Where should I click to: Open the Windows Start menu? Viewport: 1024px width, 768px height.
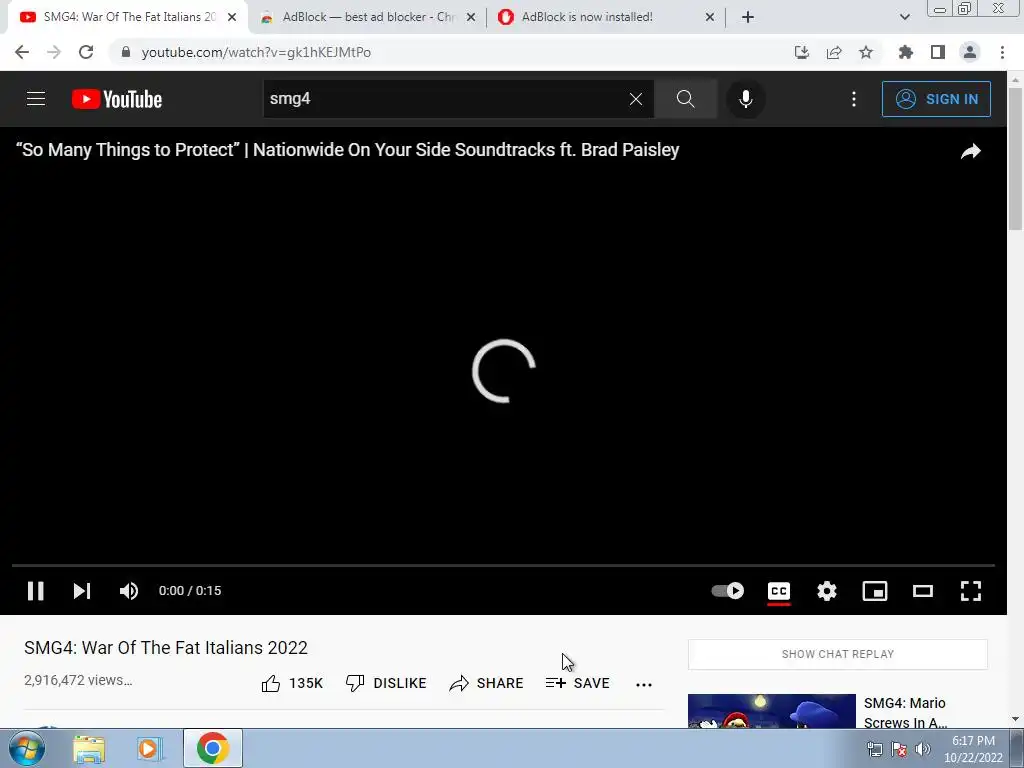[x=26, y=748]
